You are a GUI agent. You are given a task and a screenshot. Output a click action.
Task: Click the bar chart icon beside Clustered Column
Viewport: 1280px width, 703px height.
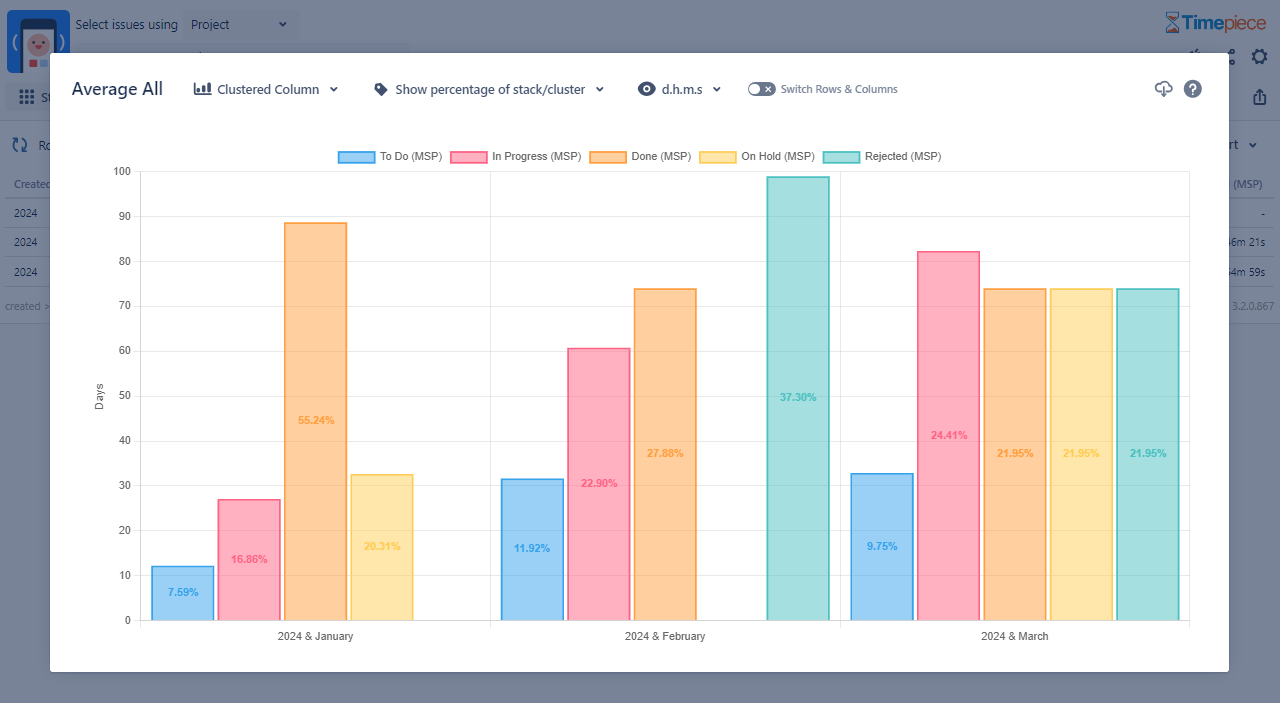point(202,89)
